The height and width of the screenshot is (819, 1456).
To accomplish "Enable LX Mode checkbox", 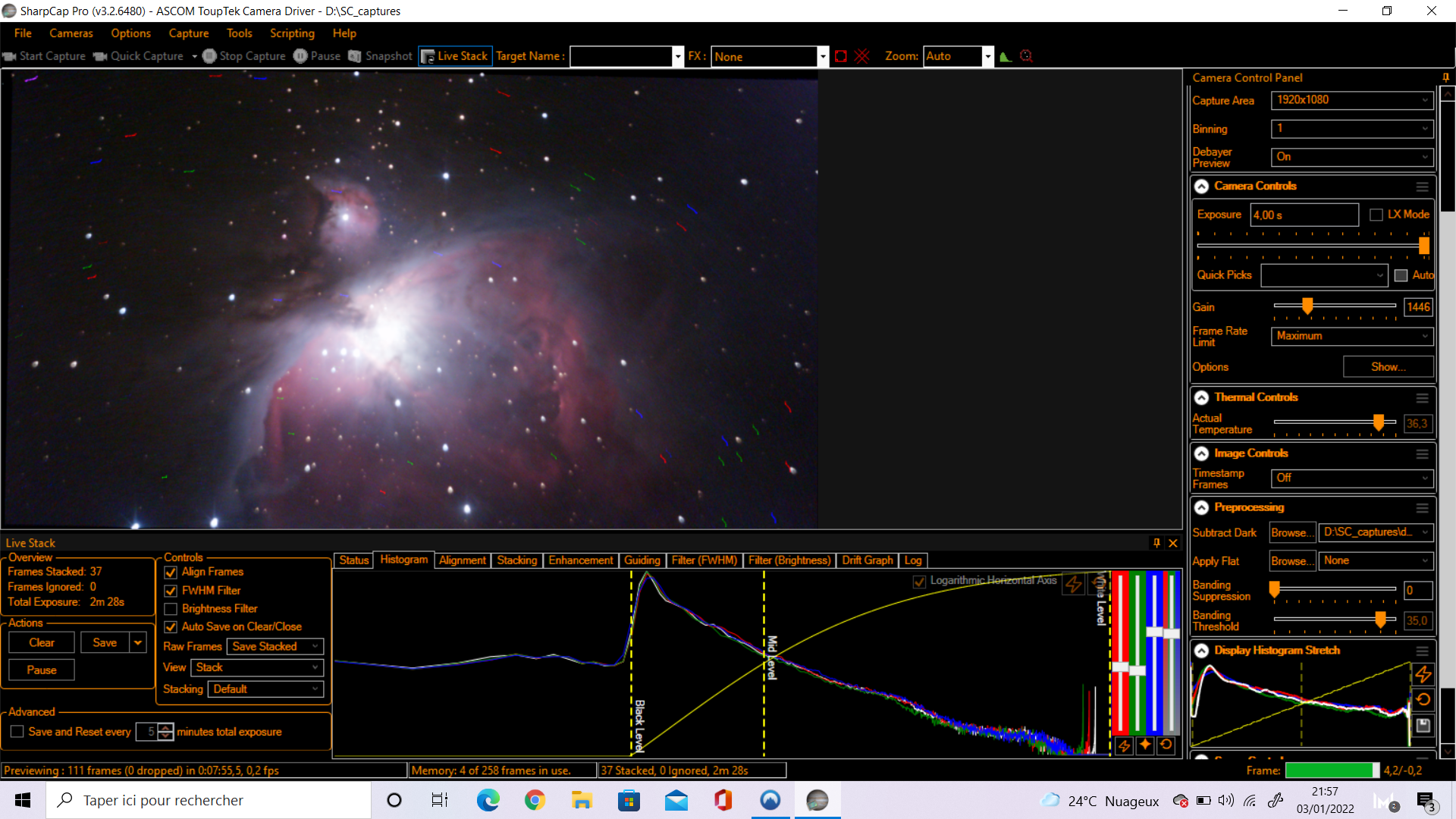I will [1376, 215].
